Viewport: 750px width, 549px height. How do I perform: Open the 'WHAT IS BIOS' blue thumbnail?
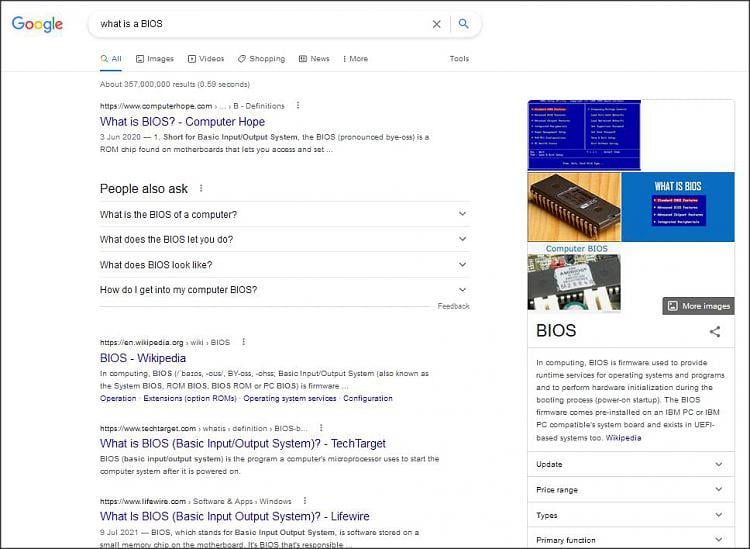coord(678,207)
